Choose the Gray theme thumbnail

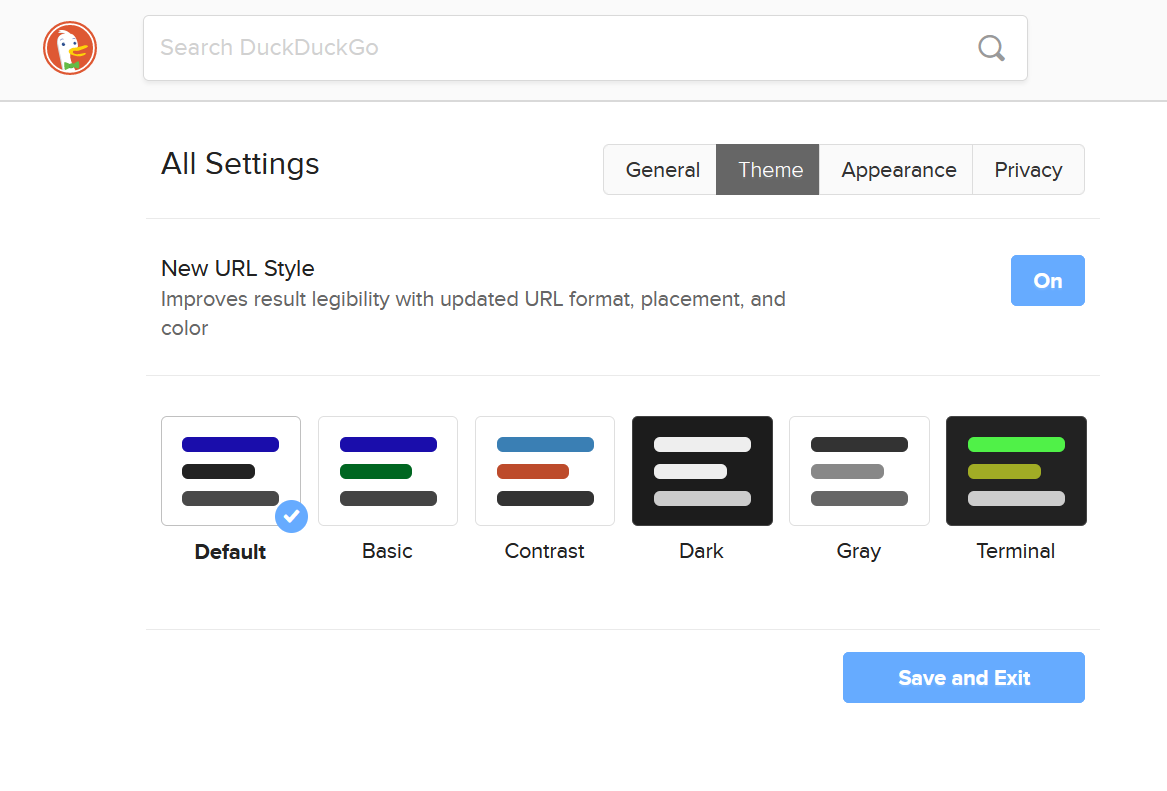tap(859, 471)
